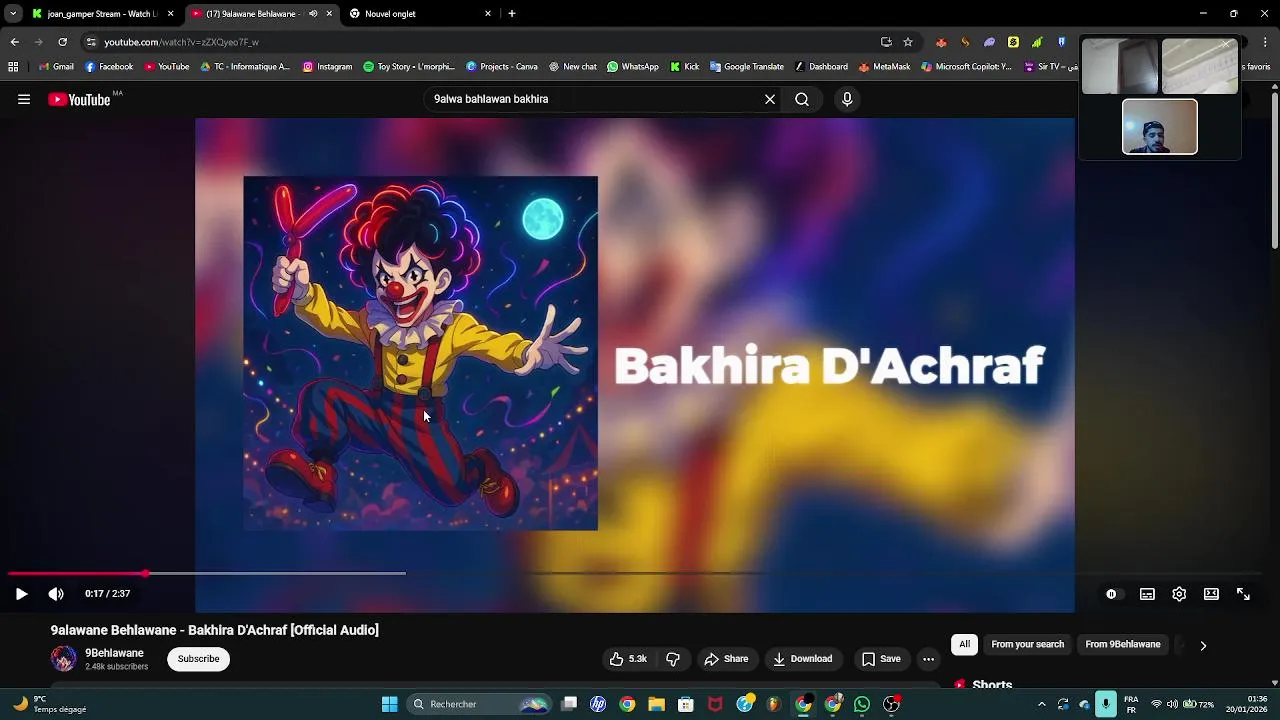Open the weather widget on taskbar
The width and height of the screenshot is (1280, 720).
pyautogui.click(x=50, y=704)
